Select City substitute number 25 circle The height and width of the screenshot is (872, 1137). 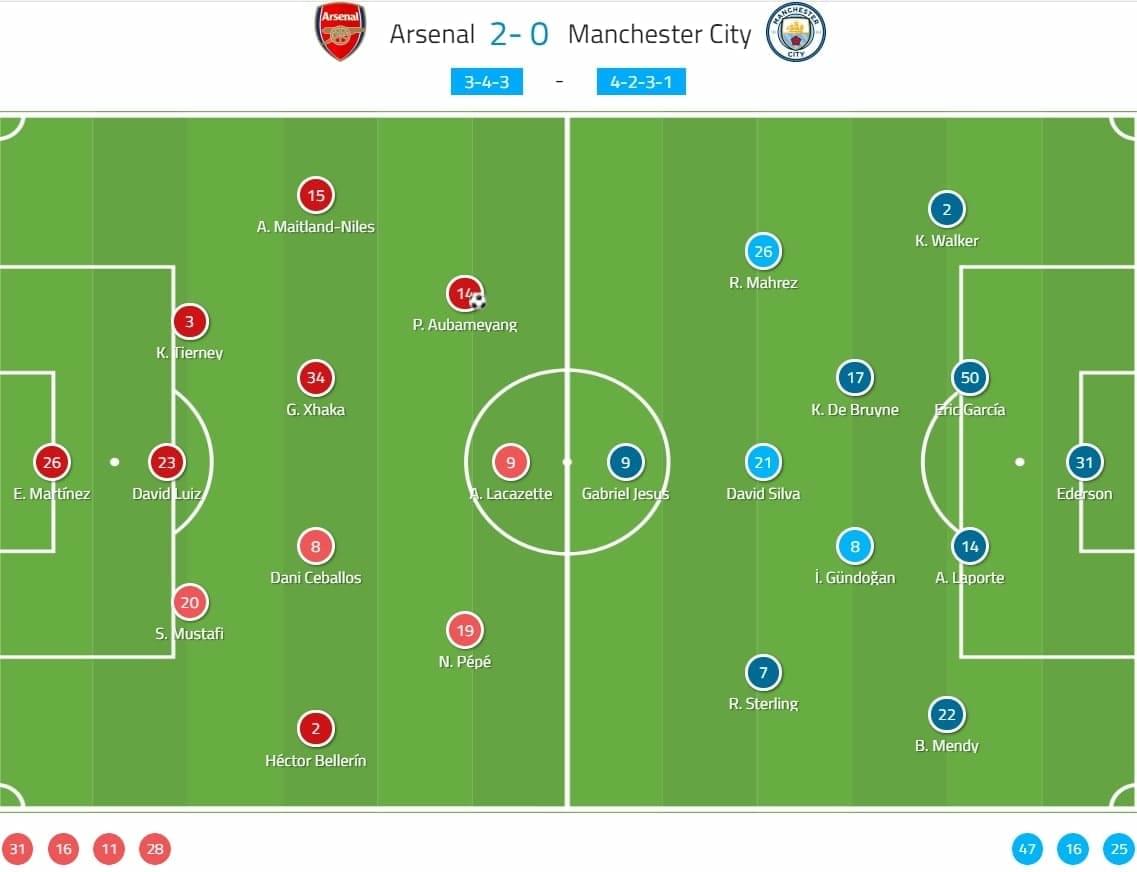point(1119,849)
